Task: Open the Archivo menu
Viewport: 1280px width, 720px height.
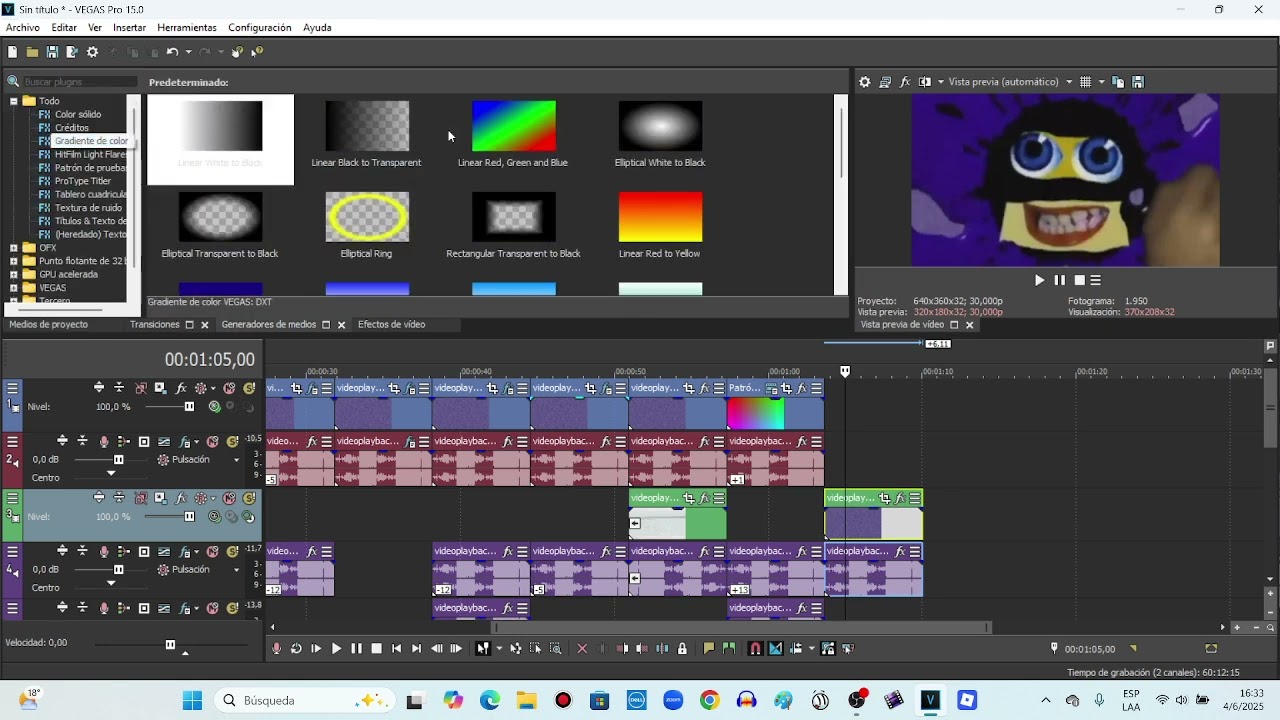Action: 22,28
